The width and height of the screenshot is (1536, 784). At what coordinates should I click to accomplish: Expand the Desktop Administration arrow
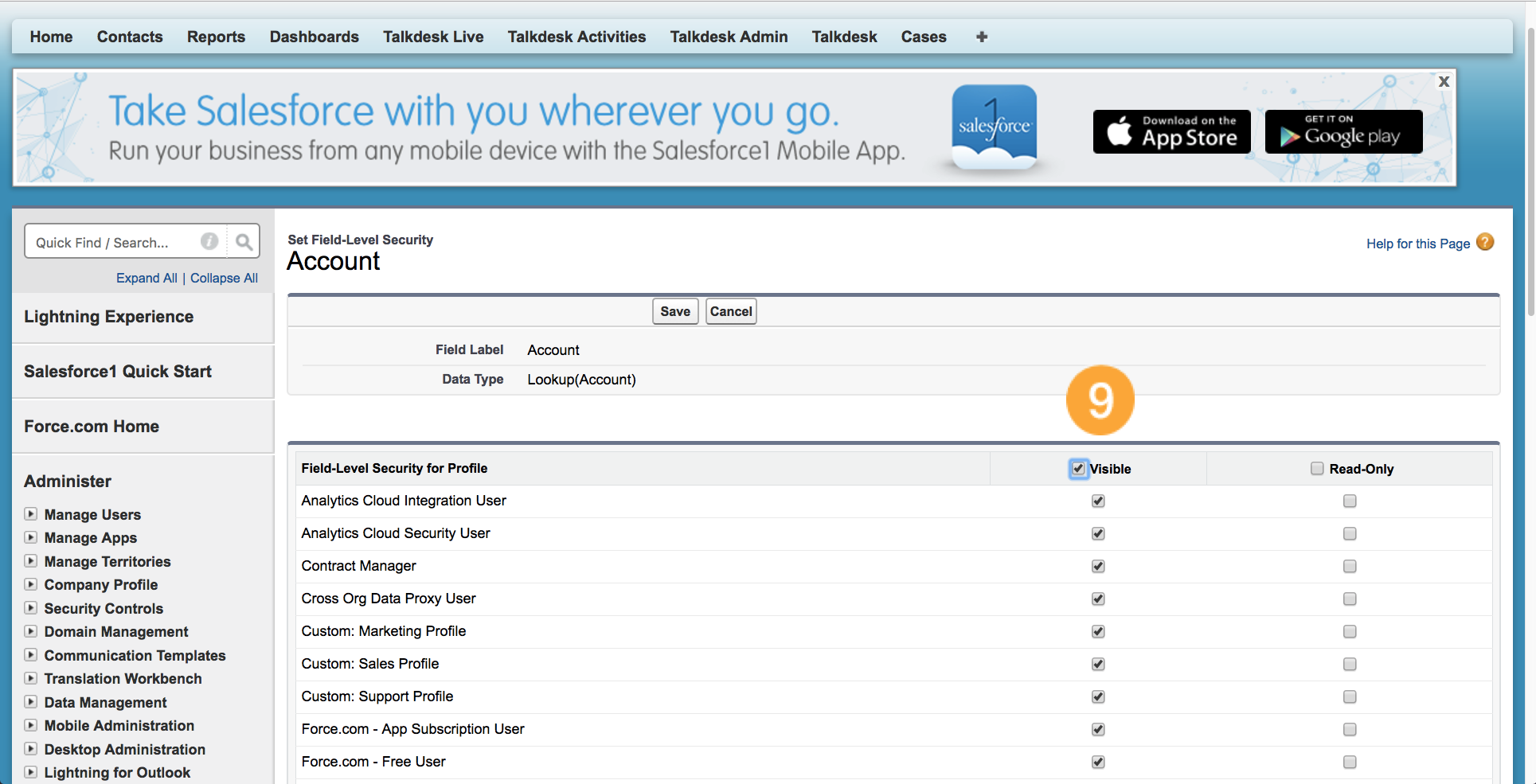pos(30,749)
